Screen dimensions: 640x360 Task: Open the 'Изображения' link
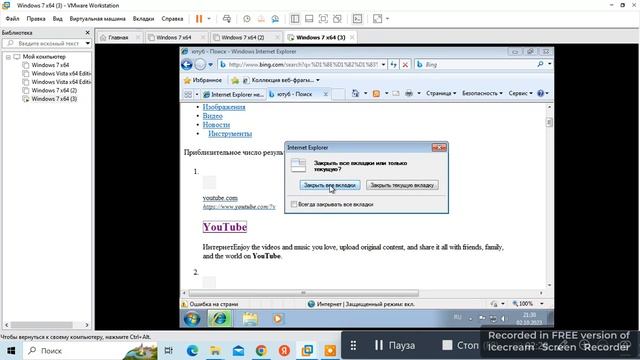tap(224, 107)
